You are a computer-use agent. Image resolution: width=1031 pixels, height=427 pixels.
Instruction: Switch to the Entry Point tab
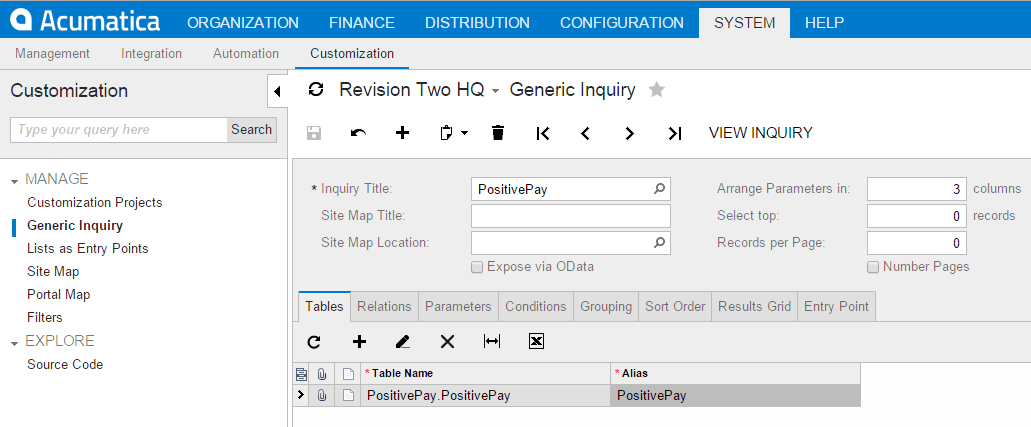(836, 307)
